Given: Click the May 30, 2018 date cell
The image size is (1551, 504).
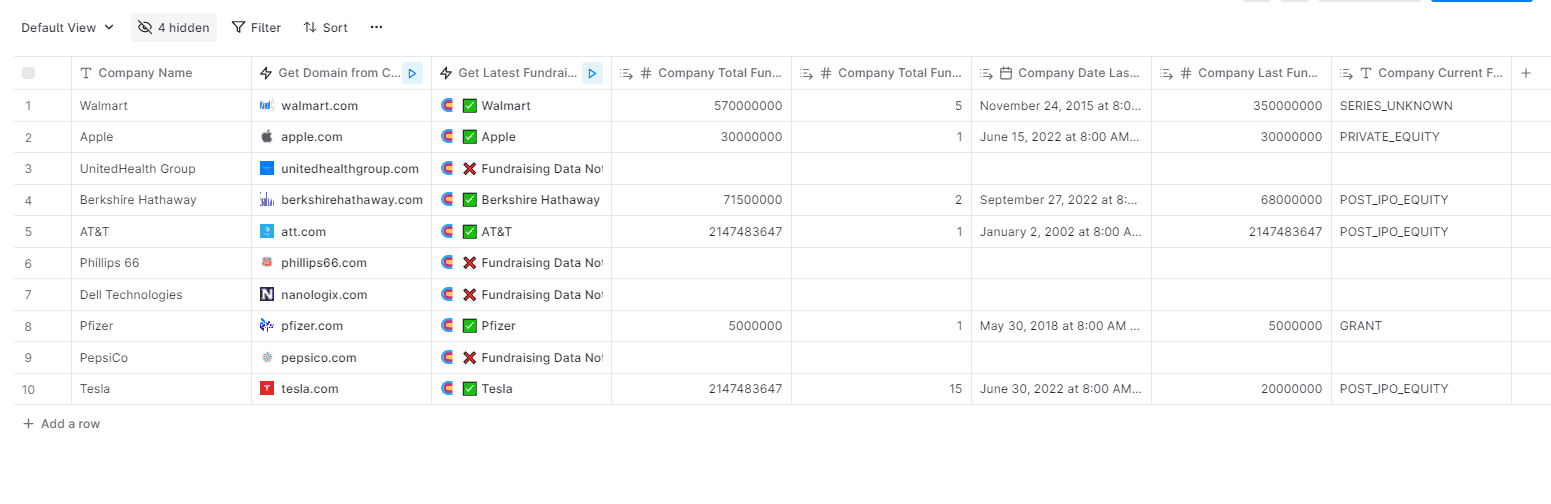Looking at the screenshot, I should (1061, 326).
